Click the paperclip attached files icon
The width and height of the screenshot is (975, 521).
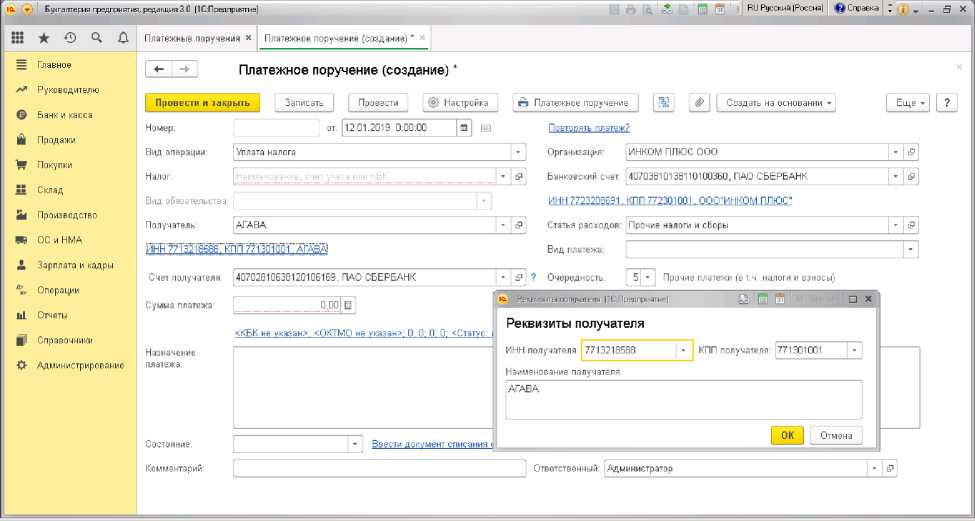pos(699,102)
